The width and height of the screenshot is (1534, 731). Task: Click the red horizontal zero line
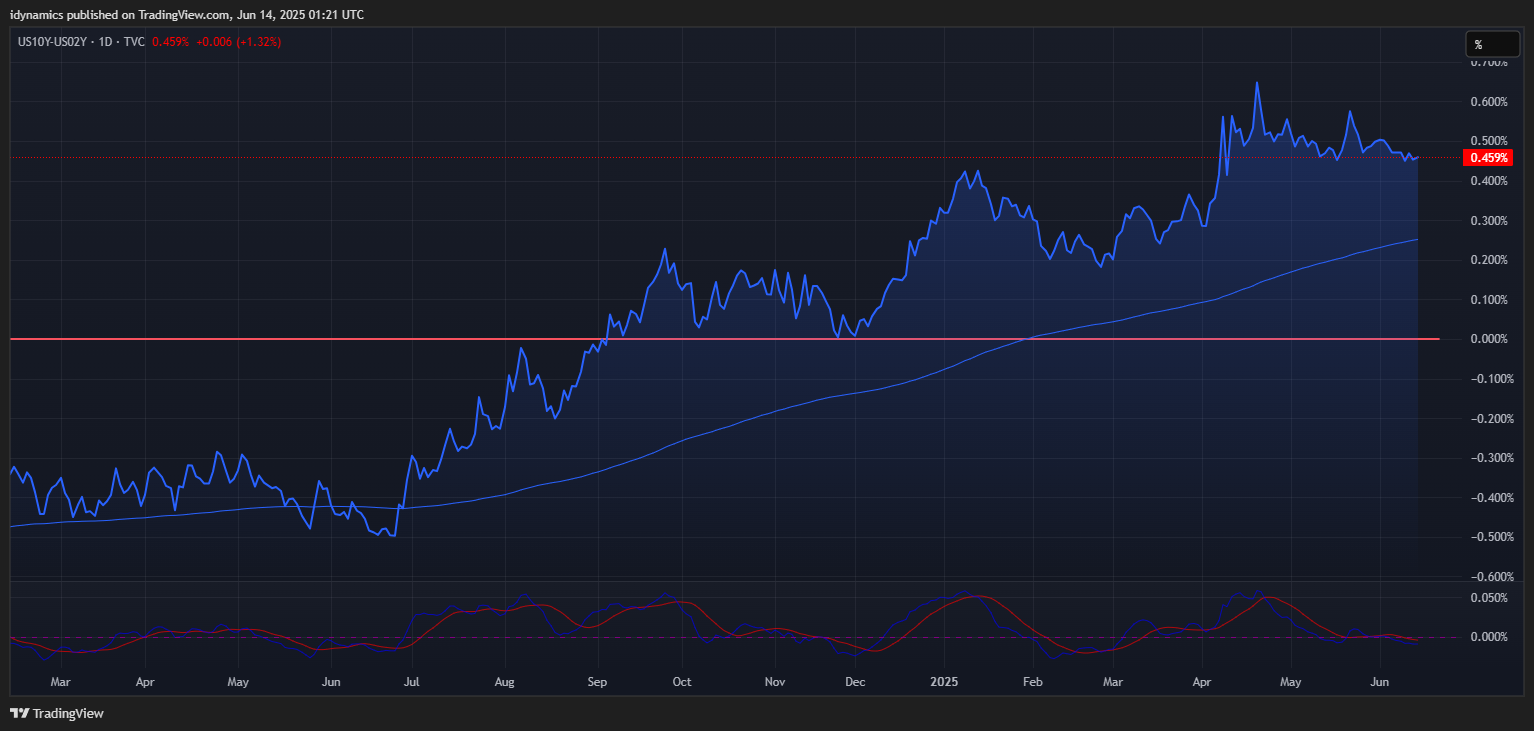coord(725,339)
